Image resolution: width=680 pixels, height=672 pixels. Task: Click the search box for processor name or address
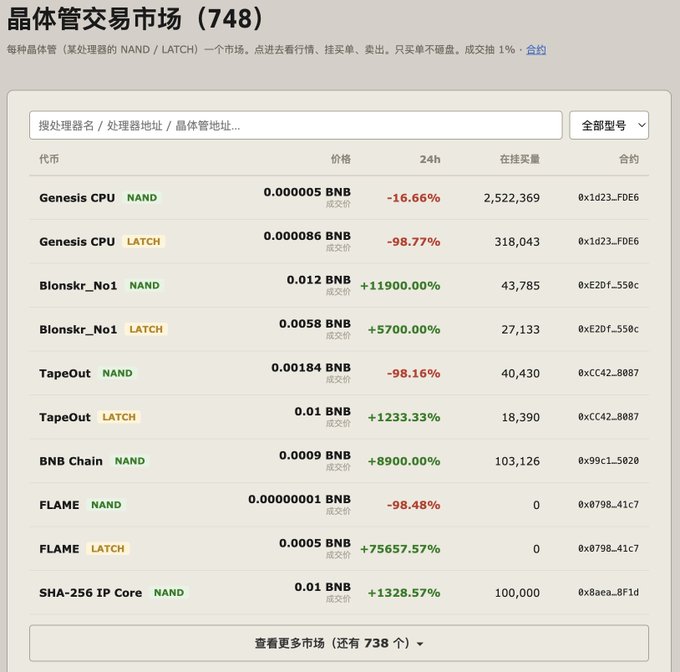(296, 125)
